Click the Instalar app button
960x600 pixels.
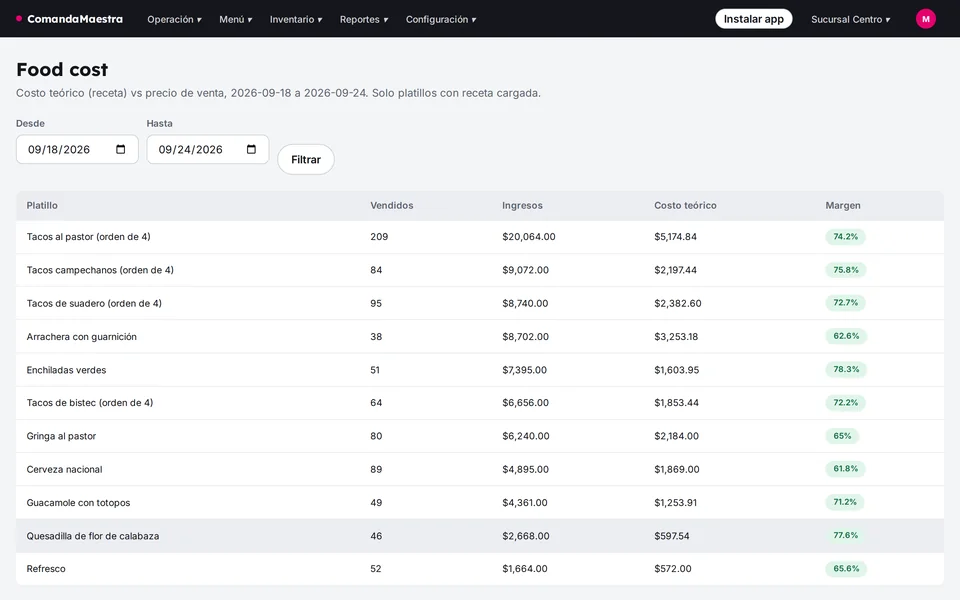click(754, 19)
